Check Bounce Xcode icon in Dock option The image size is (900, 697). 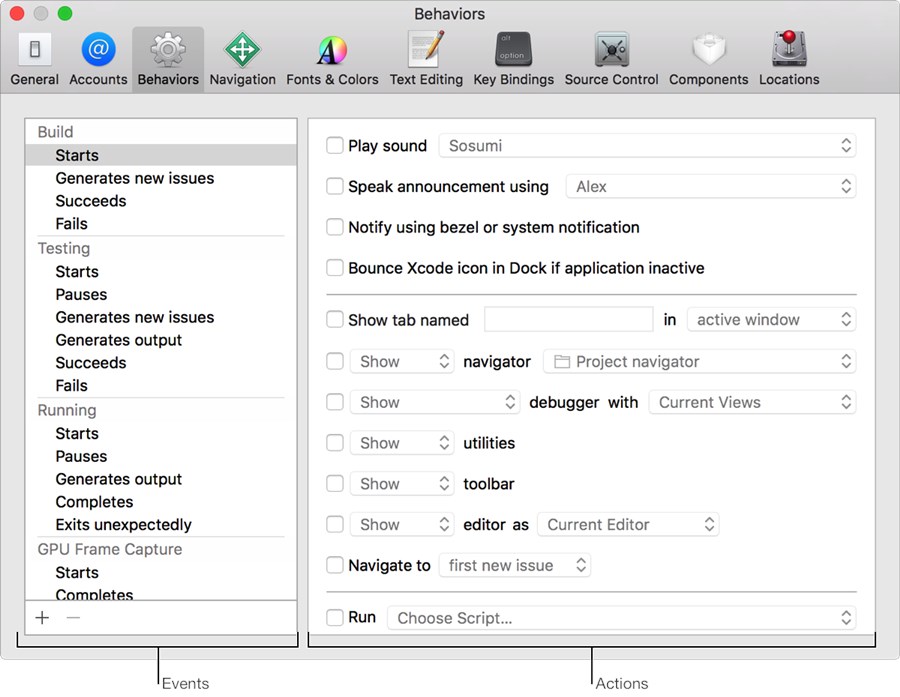click(x=335, y=268)
